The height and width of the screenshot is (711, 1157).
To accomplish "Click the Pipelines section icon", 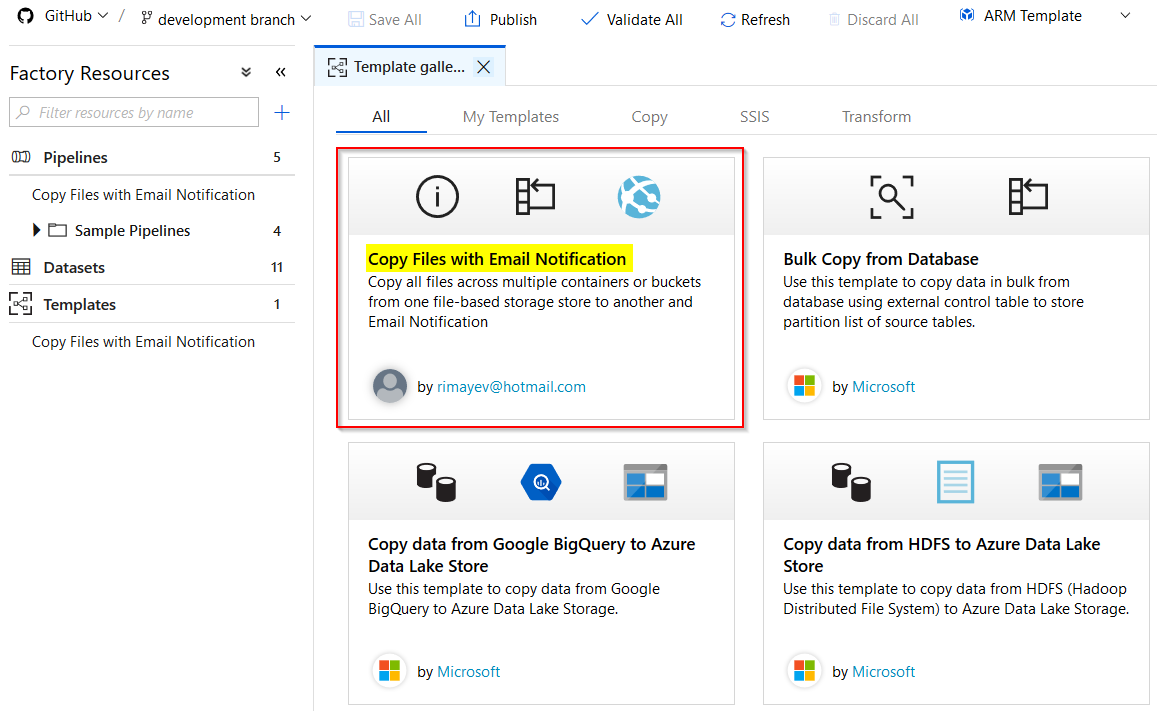I will [21, 157].
